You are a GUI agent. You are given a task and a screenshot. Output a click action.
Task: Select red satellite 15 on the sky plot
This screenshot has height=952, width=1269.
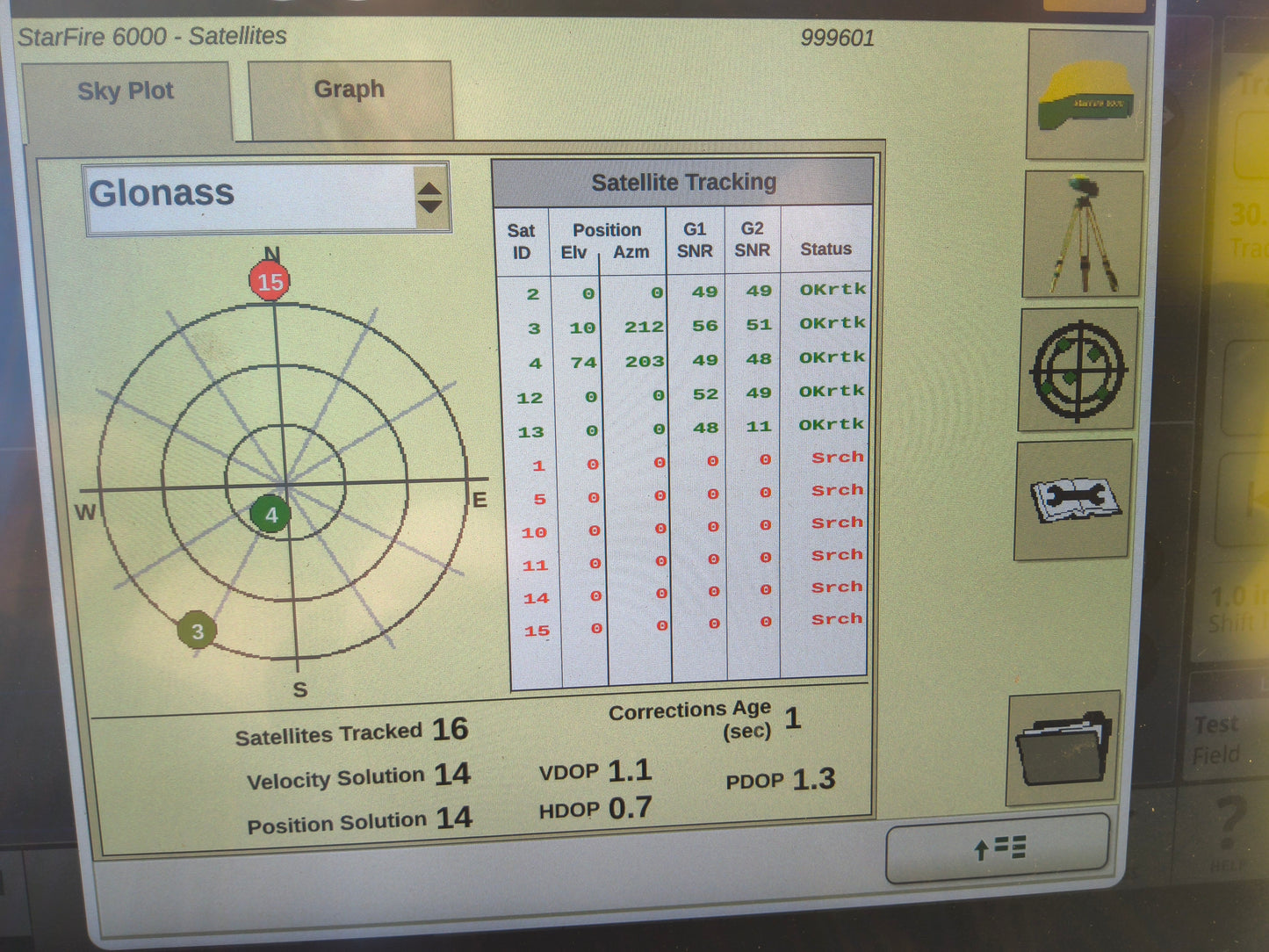270,282
